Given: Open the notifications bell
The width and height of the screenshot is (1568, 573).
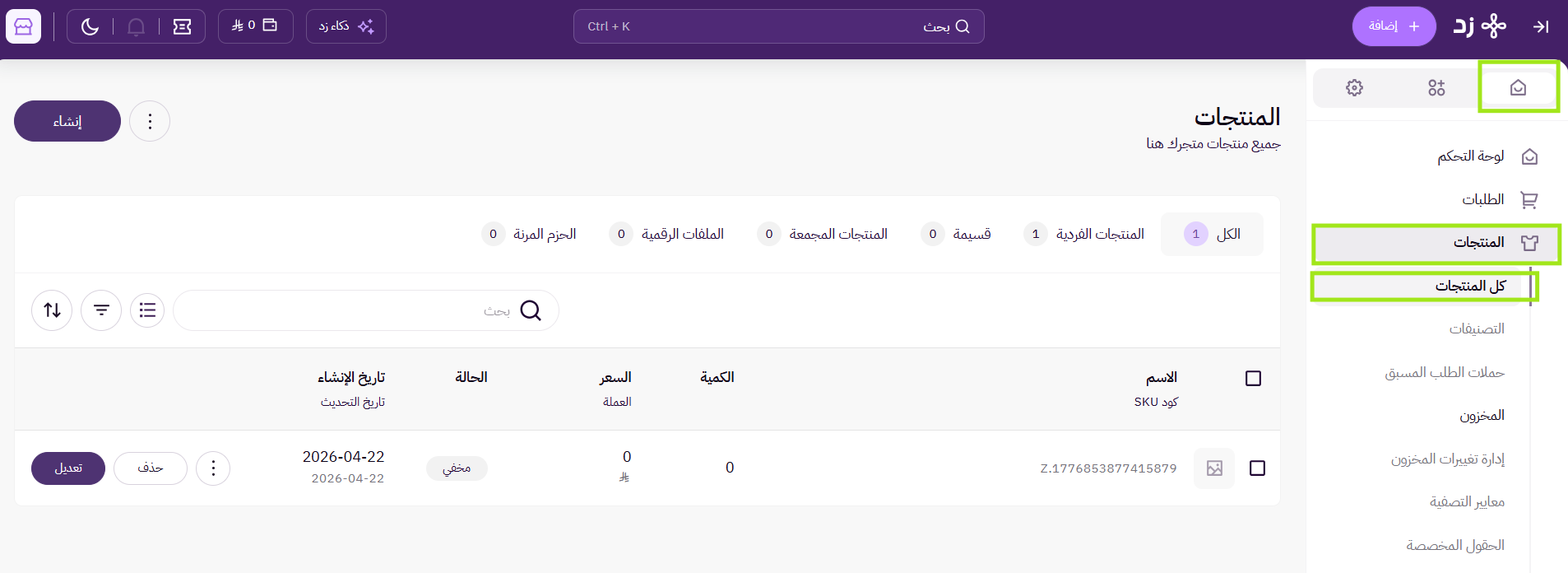Looking at the screenshot, I should pos(137,26).
